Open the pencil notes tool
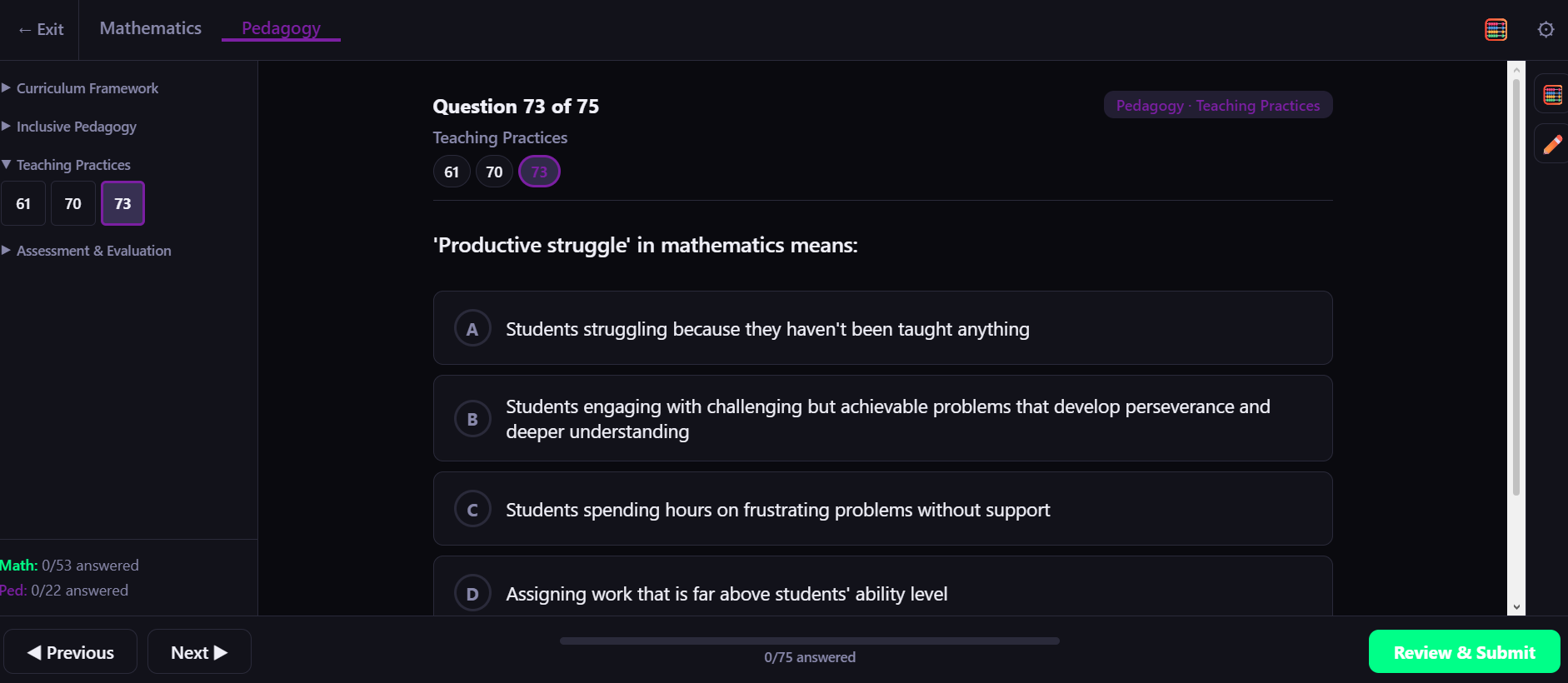 coord(1552,145)
